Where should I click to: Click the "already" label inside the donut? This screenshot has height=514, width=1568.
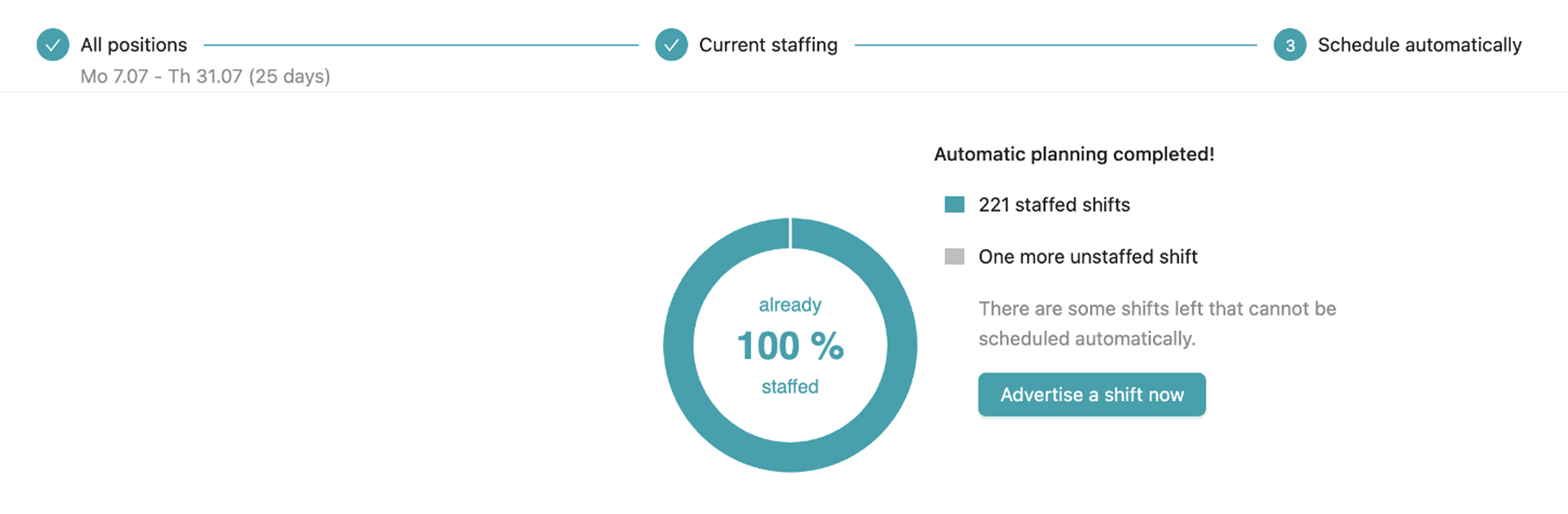coord(789,304)
